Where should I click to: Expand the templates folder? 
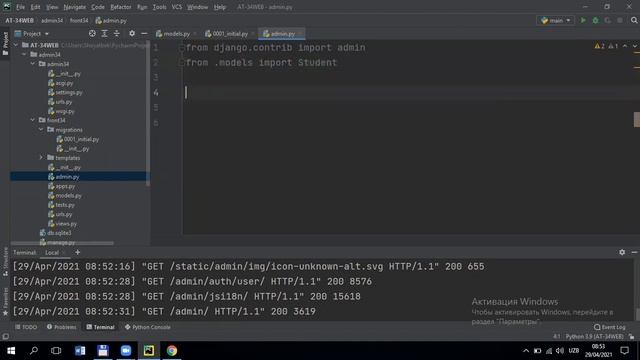tap(41, 158)
